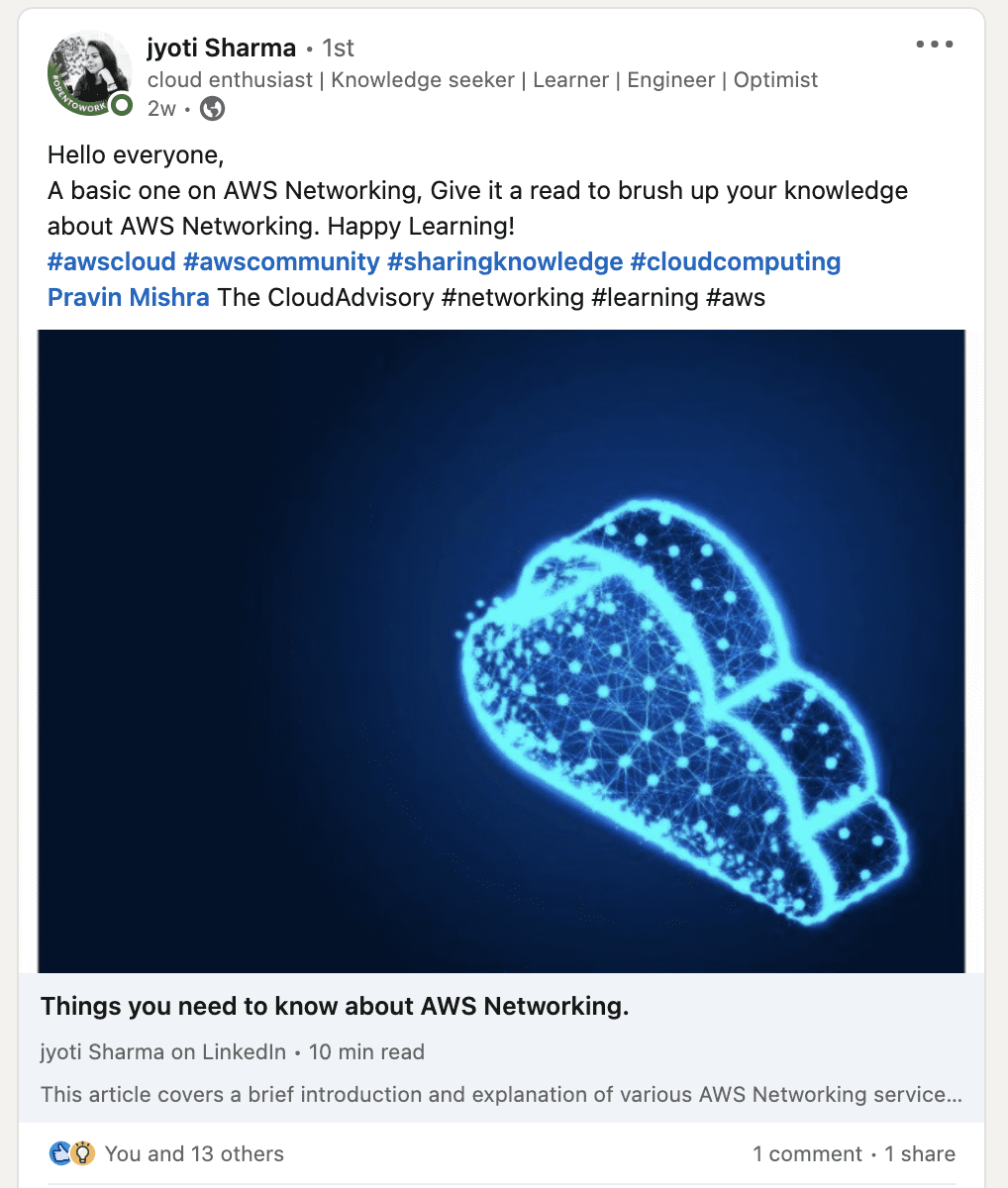Open Pravin Mishra's mentioned profile

point(129,297)
